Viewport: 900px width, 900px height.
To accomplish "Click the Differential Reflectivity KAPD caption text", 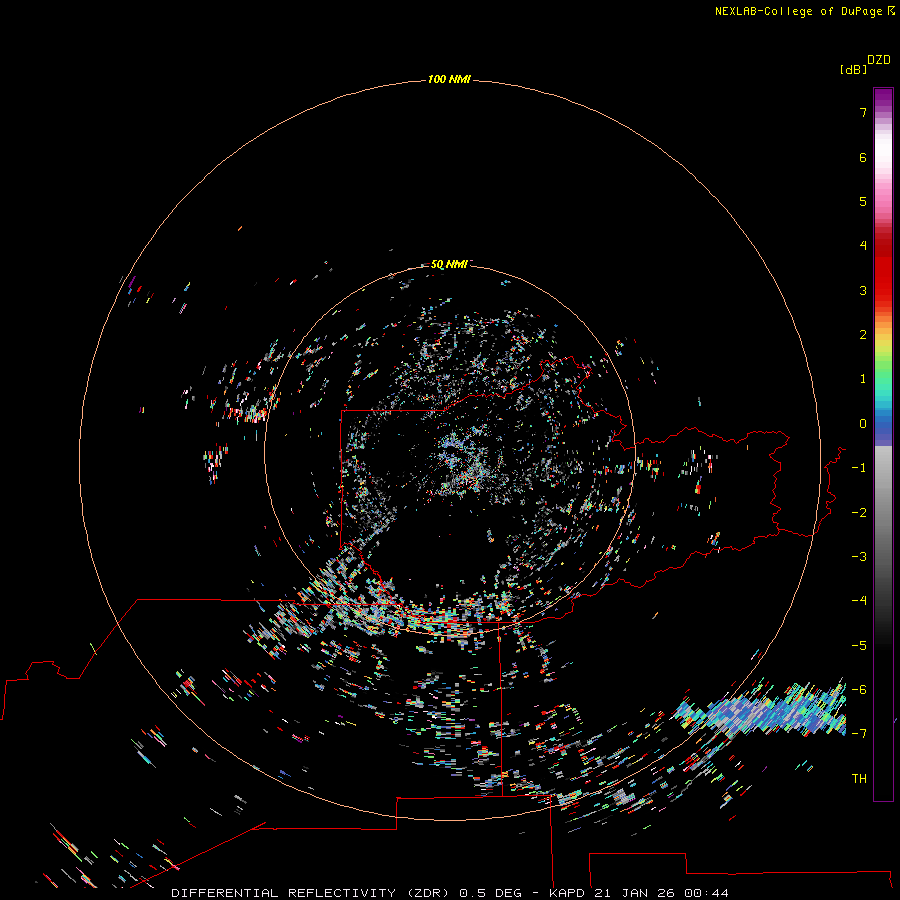I will point(450,893).
